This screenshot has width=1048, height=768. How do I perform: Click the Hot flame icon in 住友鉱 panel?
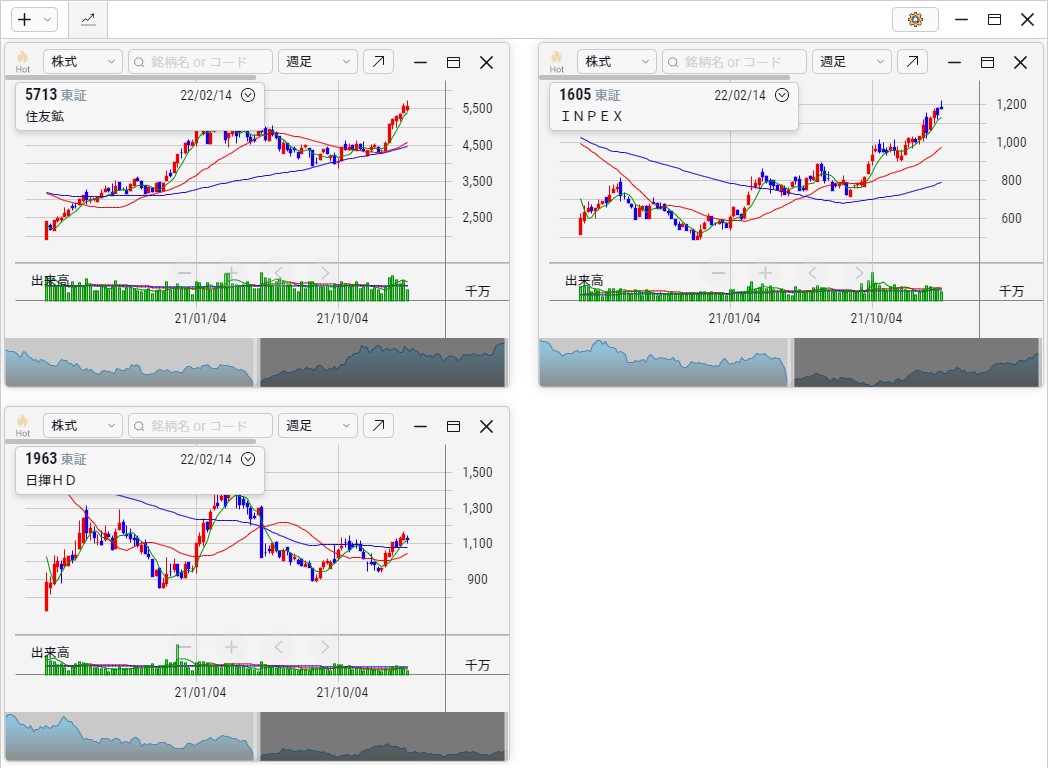[22, 61]
